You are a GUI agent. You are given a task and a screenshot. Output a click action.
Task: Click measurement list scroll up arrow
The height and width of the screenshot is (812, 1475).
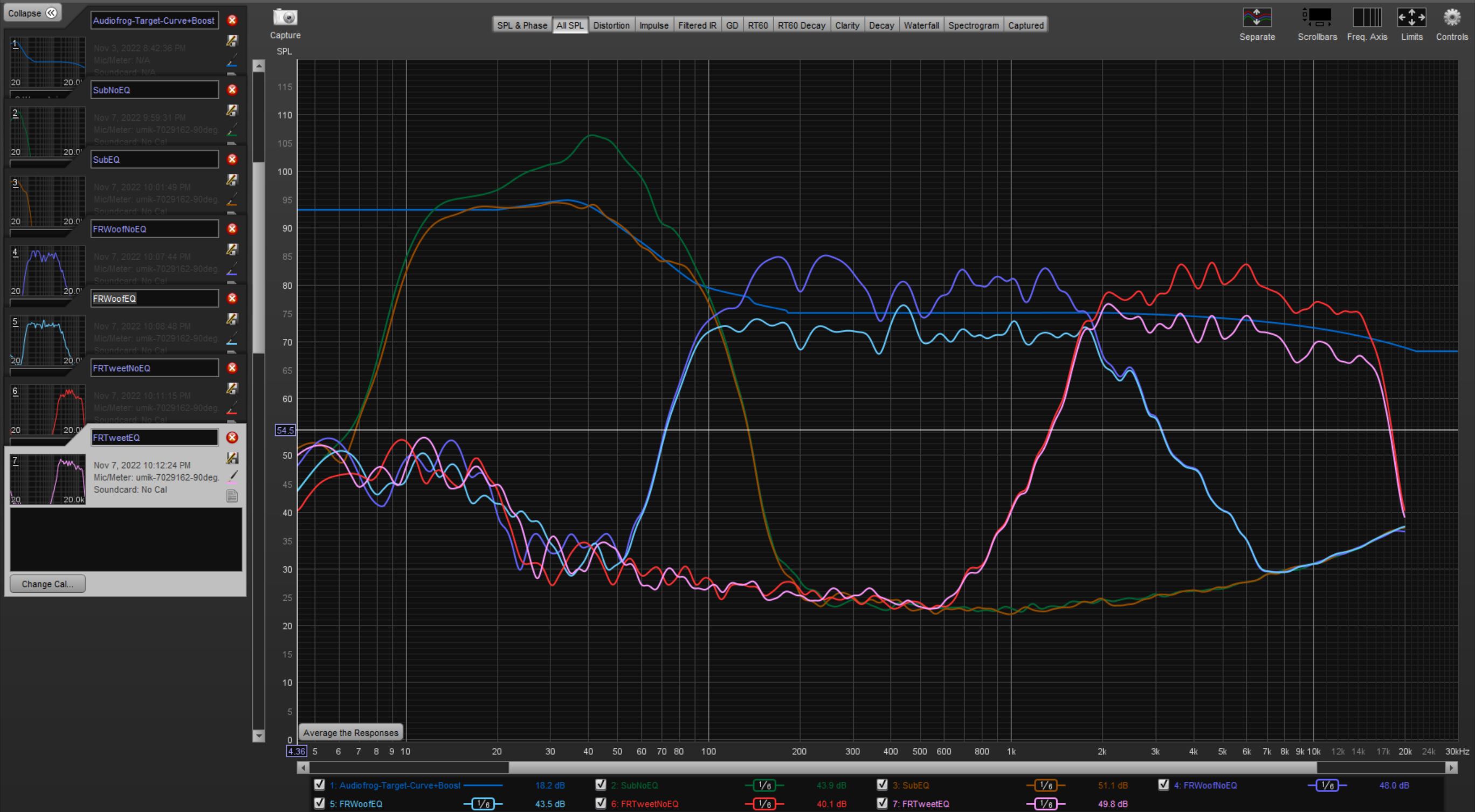259,66
